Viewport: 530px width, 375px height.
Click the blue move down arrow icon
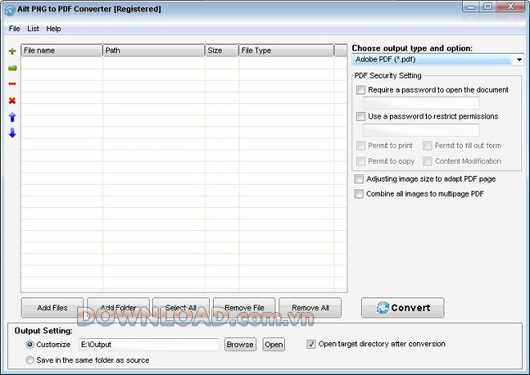click(13, 133)
